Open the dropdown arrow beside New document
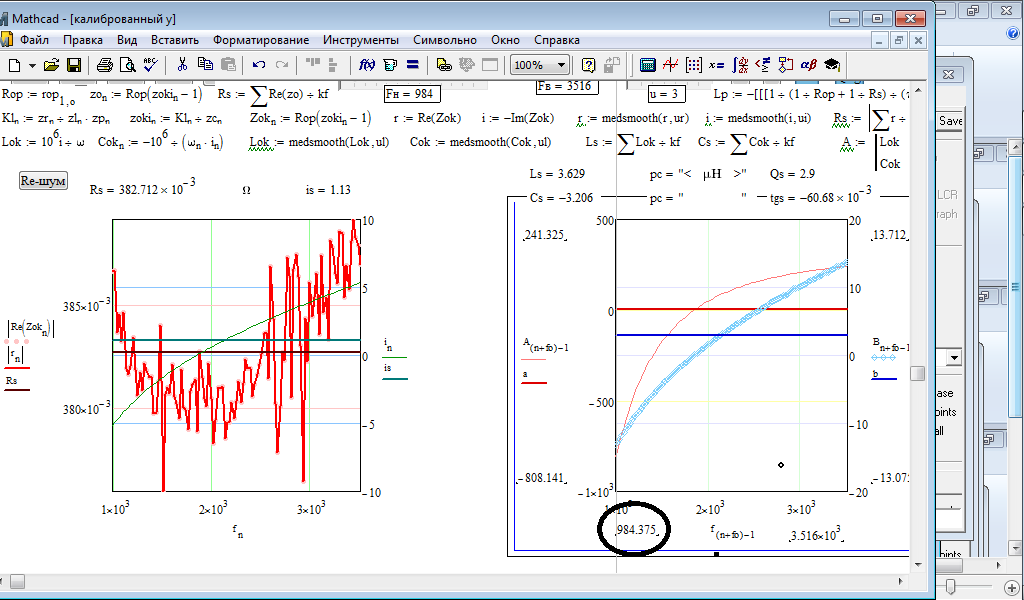The width and height of the screenshot is (1024, 600). coord(33,65)
